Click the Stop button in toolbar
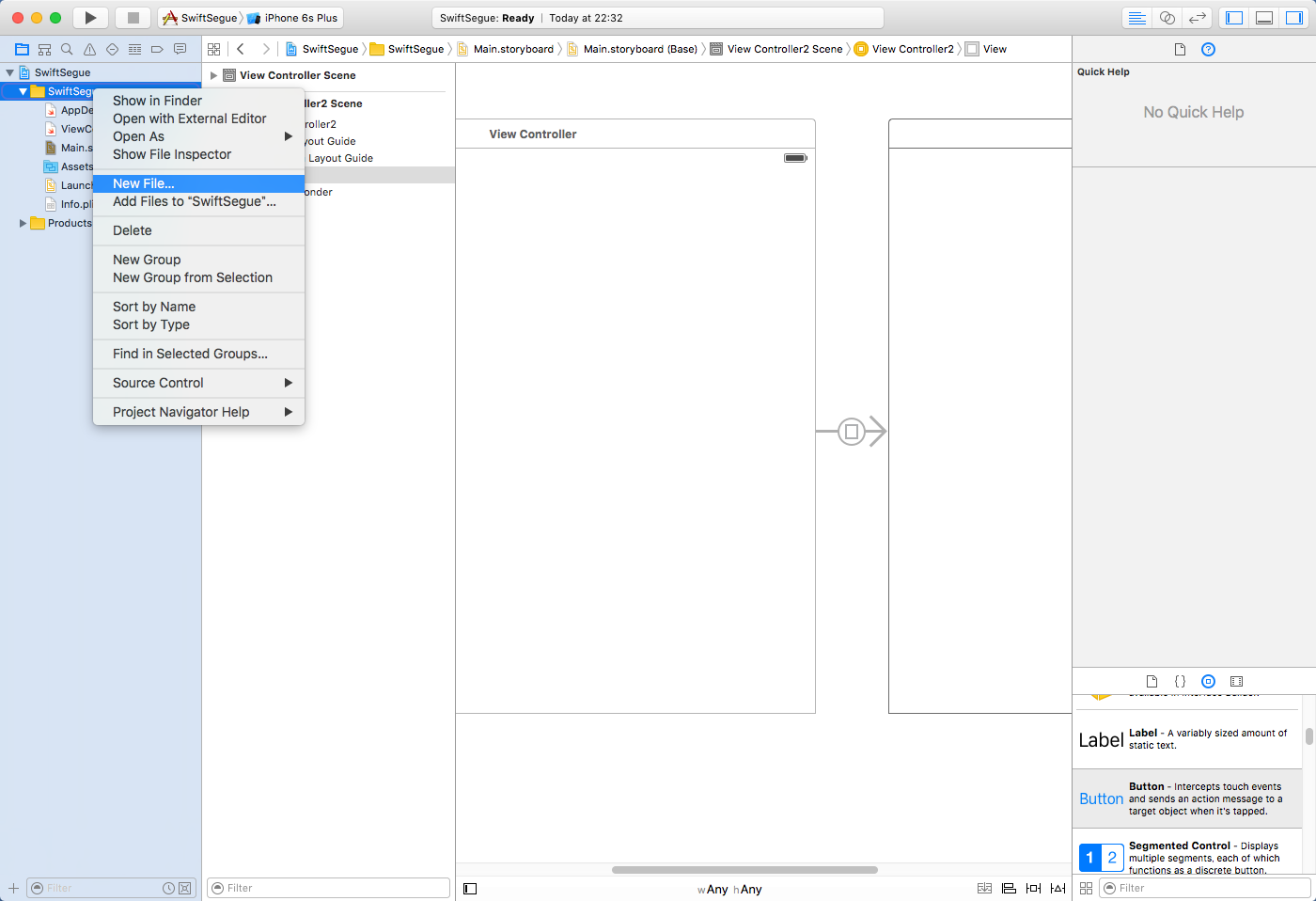The width and height of the screenshot is (1316, 901). pyautogui.click(x=133, y=18)
